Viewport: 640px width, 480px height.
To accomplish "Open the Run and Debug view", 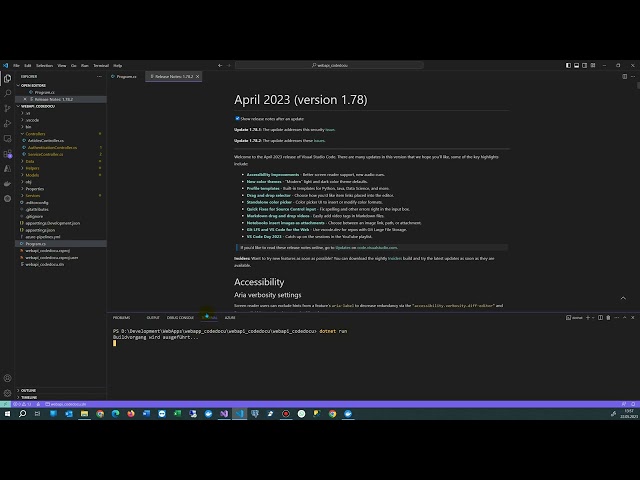I will [7, 124].
